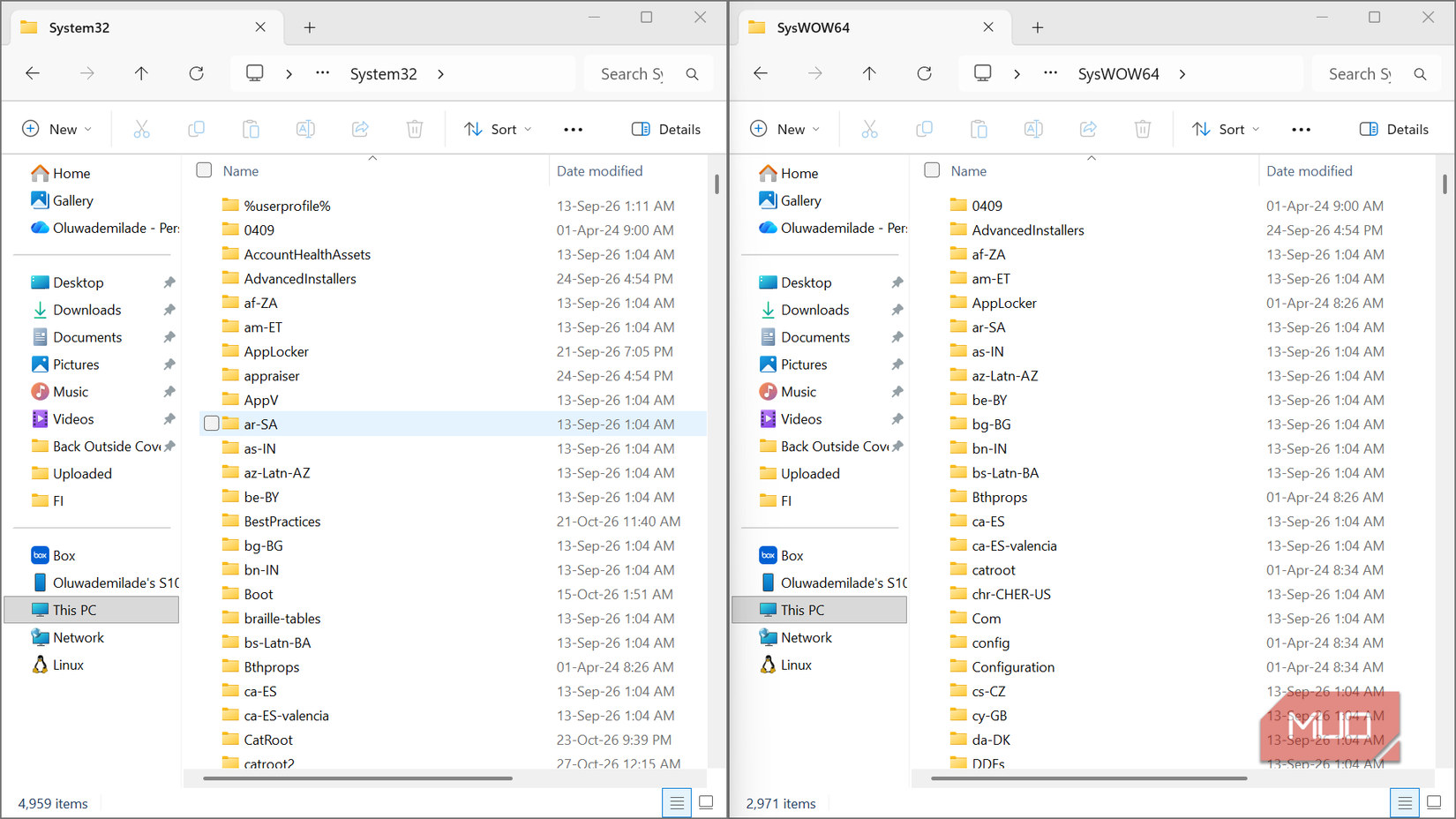This screenshot has height=819, width=1456.
Task: Select the System32 window tab
Action: pyautogui.click(x=146, y=27)
